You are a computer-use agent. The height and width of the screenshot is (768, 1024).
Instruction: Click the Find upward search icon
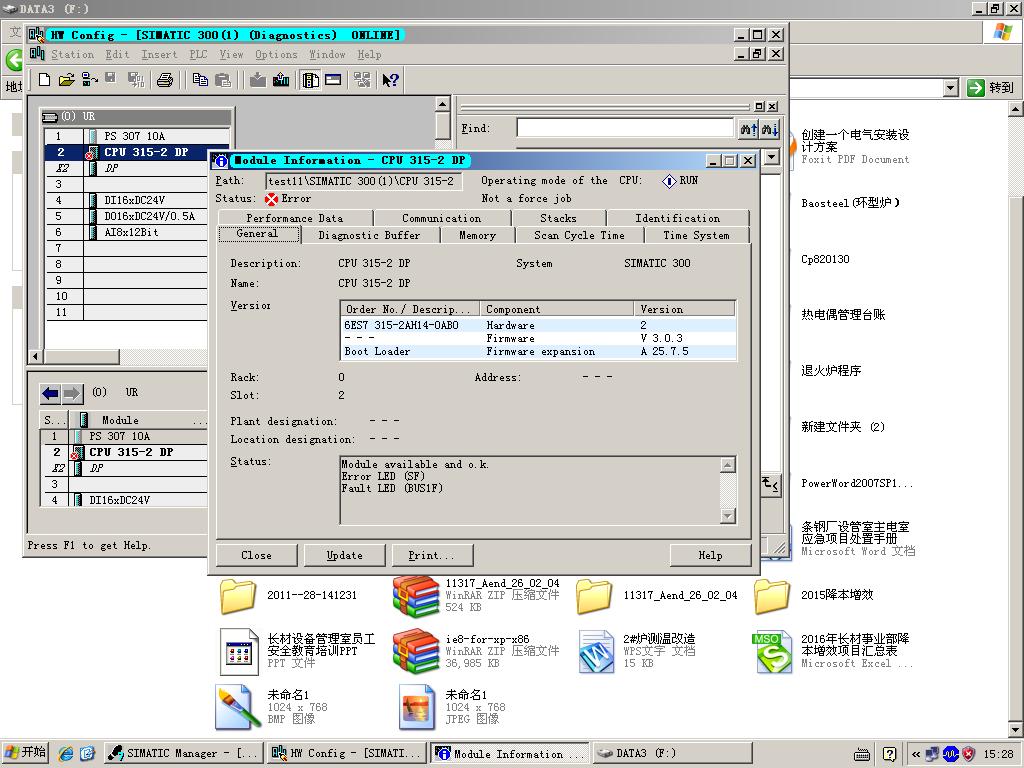pos(749,129)
